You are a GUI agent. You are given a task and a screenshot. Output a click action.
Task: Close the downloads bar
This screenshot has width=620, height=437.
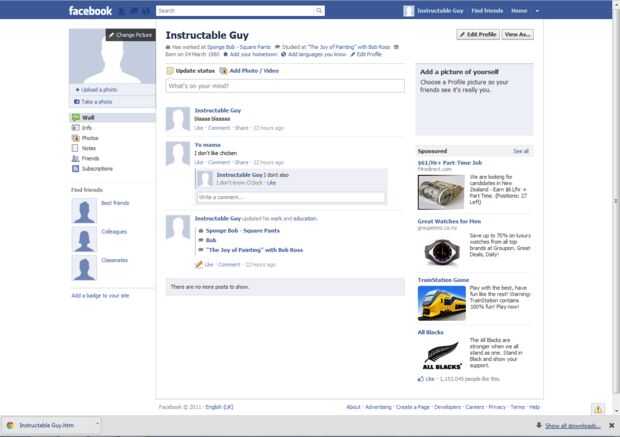tap(612, 426)
